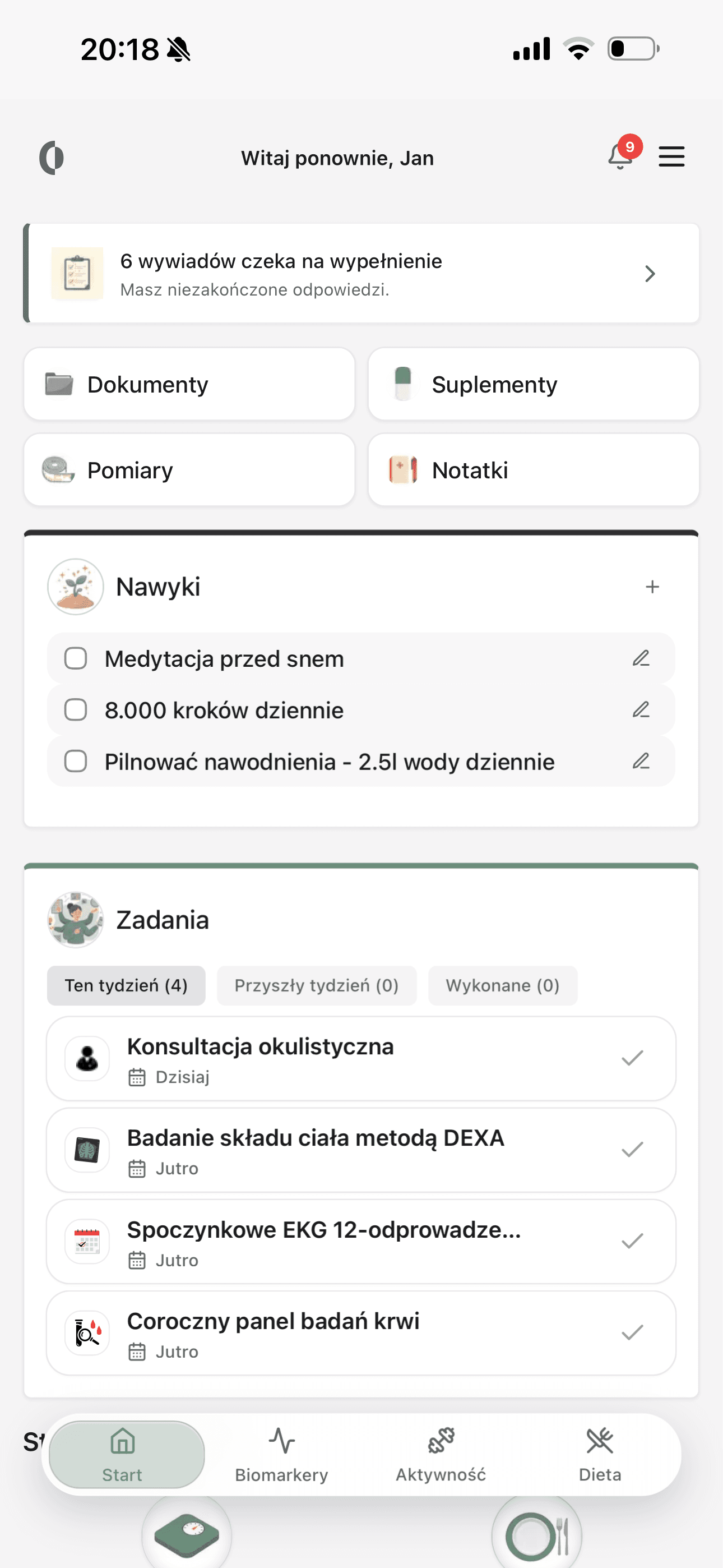Open Notatki via the notebook icon

coord(404,469)
